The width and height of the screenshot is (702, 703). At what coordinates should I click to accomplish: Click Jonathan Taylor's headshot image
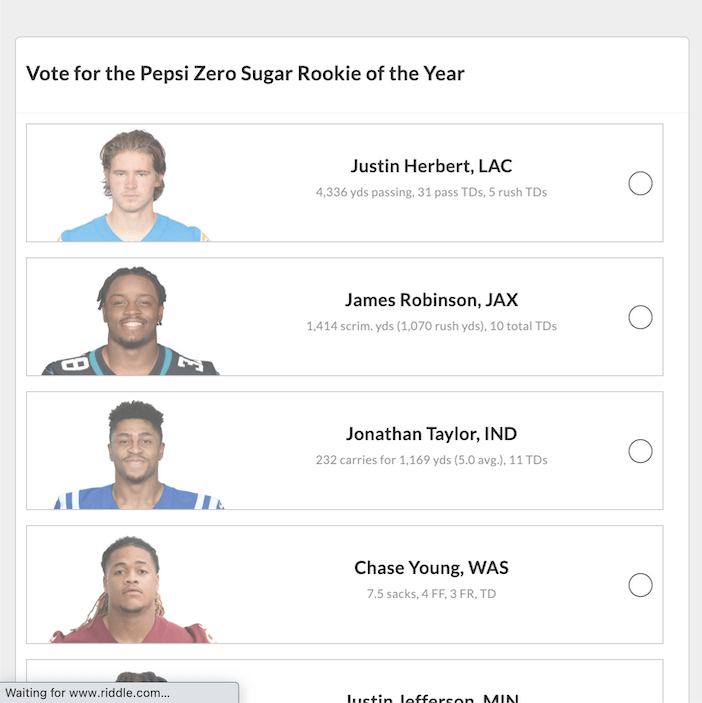coord(139,455)
